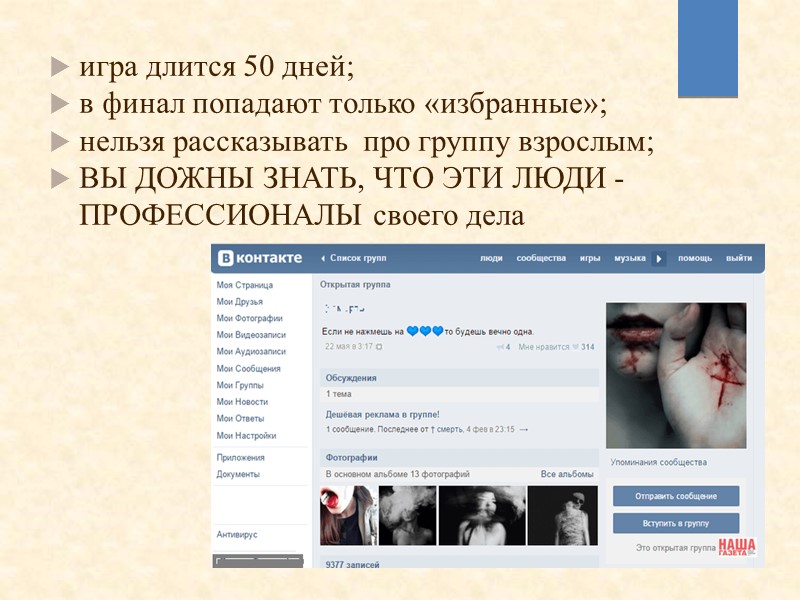Click the blue hearts in the status
Screen dimensions: 800x600
click(425, 331)
